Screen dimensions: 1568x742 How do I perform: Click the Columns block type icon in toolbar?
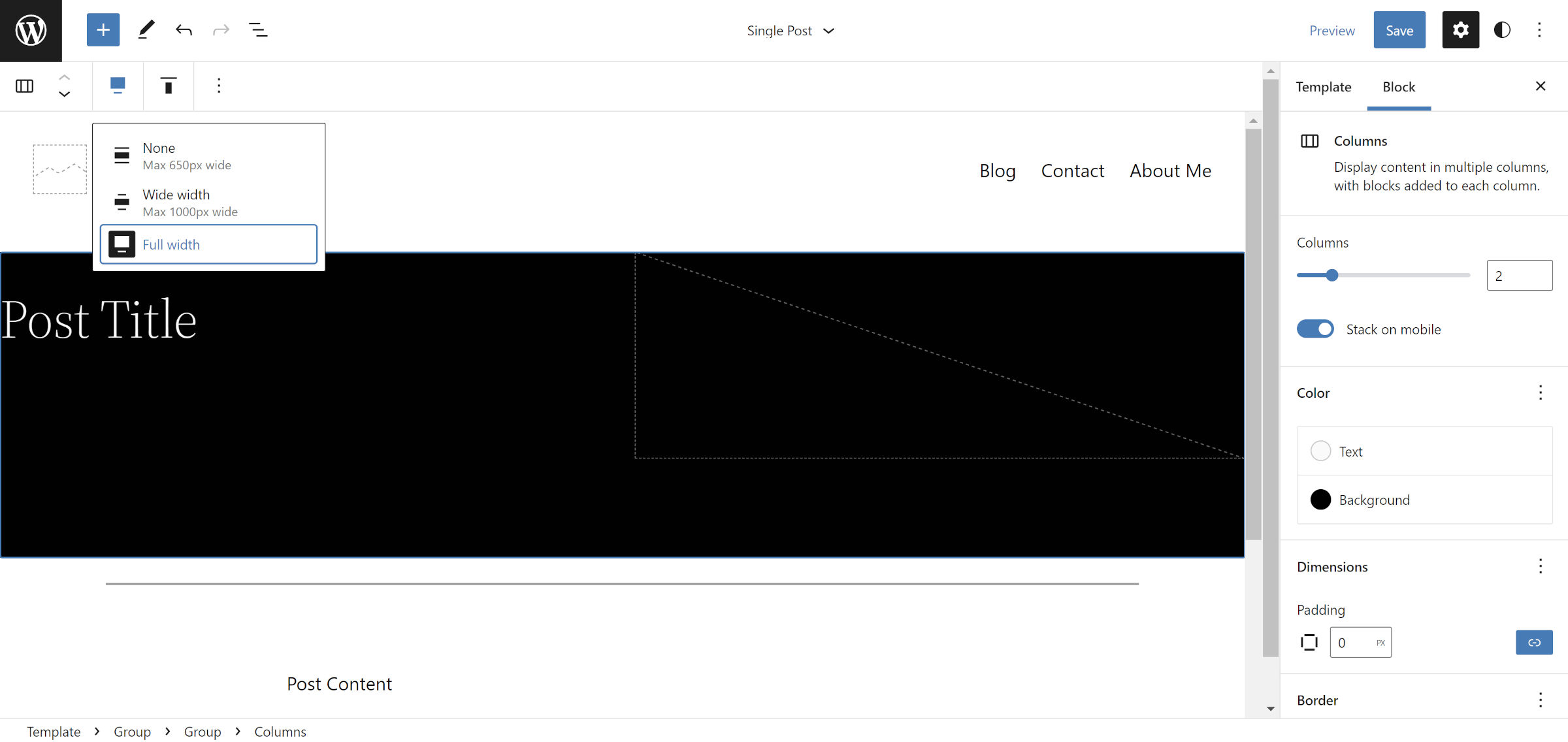(25, 86)
